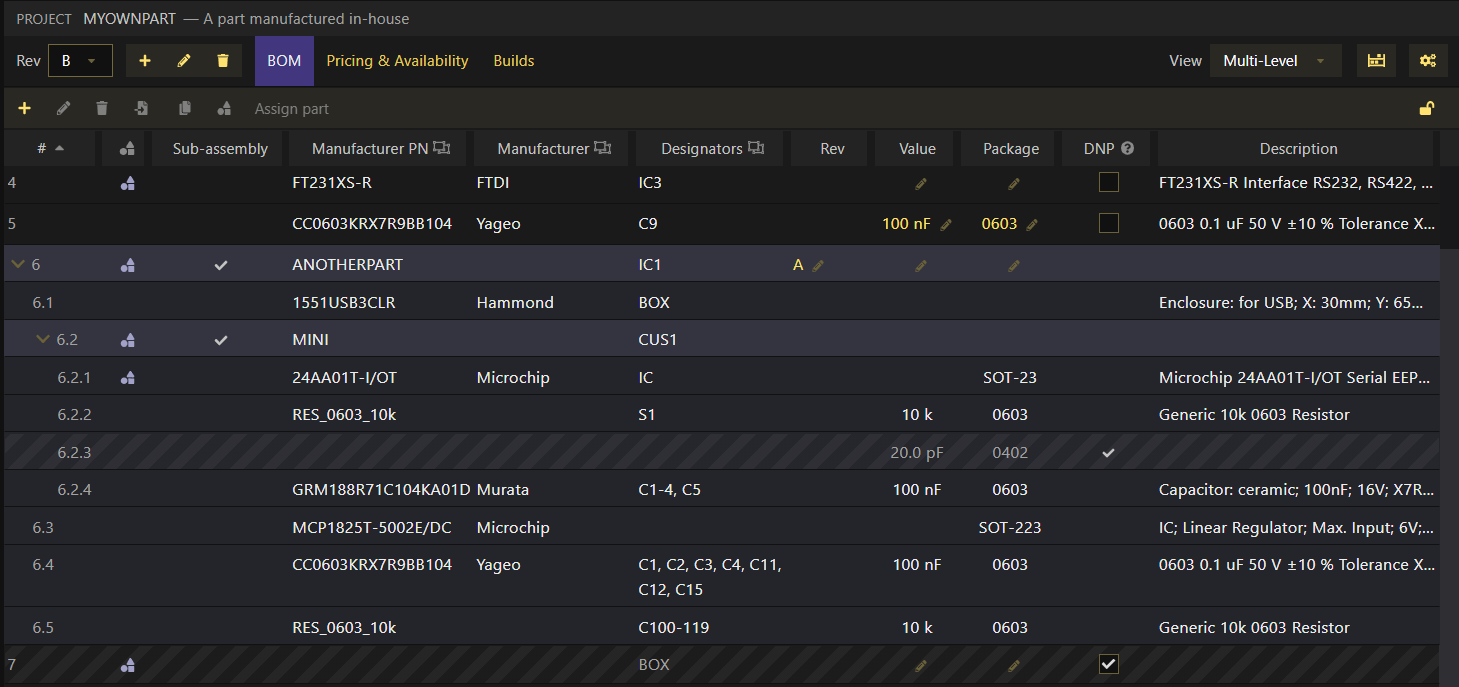Click the SOT-223 package cell
The height and width of the screenshot is (687, 1459).
tap(1010, 527)
